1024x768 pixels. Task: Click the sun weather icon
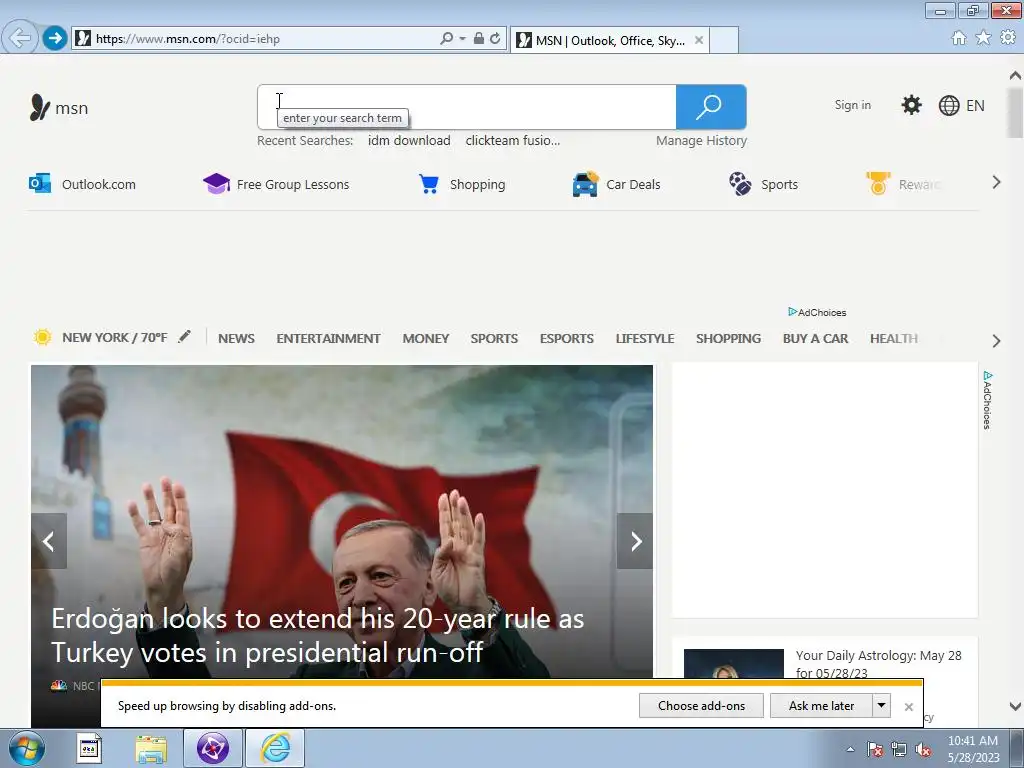click(42, 337)
